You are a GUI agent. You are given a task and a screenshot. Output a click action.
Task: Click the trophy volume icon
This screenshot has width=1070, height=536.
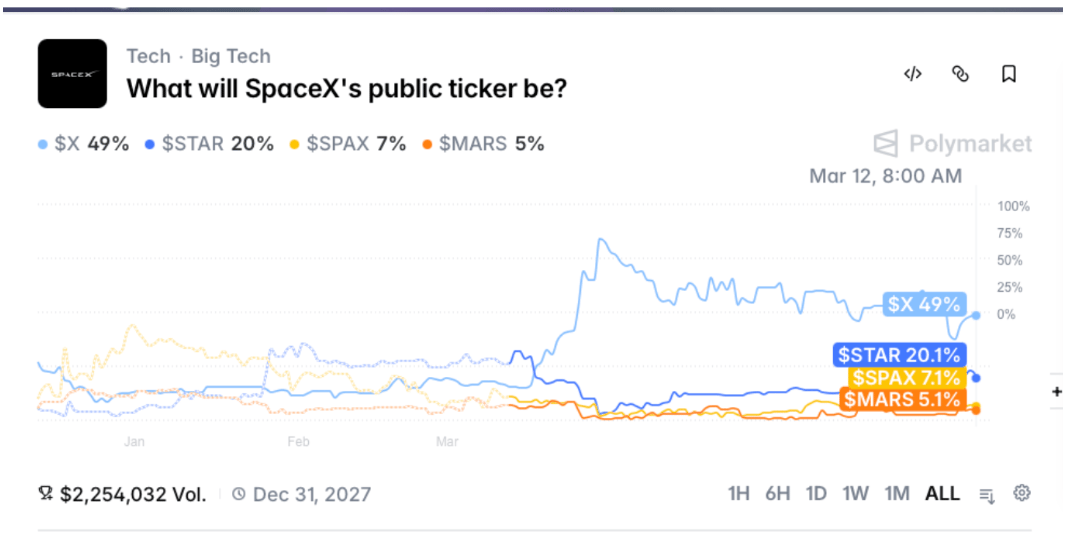[x=46, y=493]
